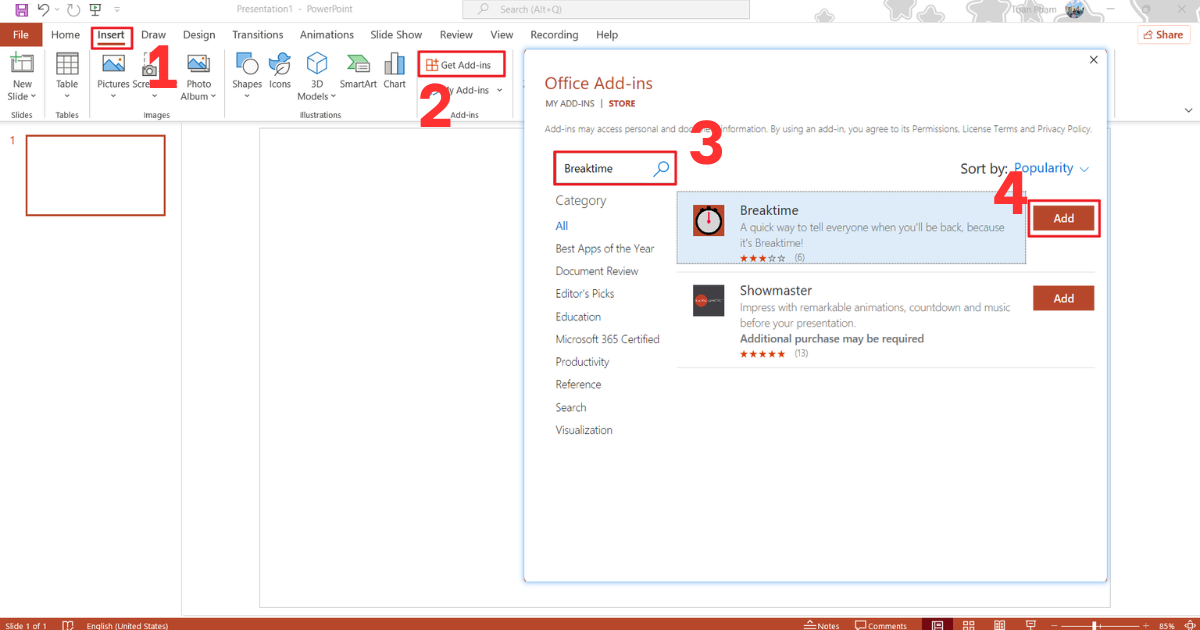
Task: Start slideshow from the quick access toolbar
Action: tap(95, 9)
